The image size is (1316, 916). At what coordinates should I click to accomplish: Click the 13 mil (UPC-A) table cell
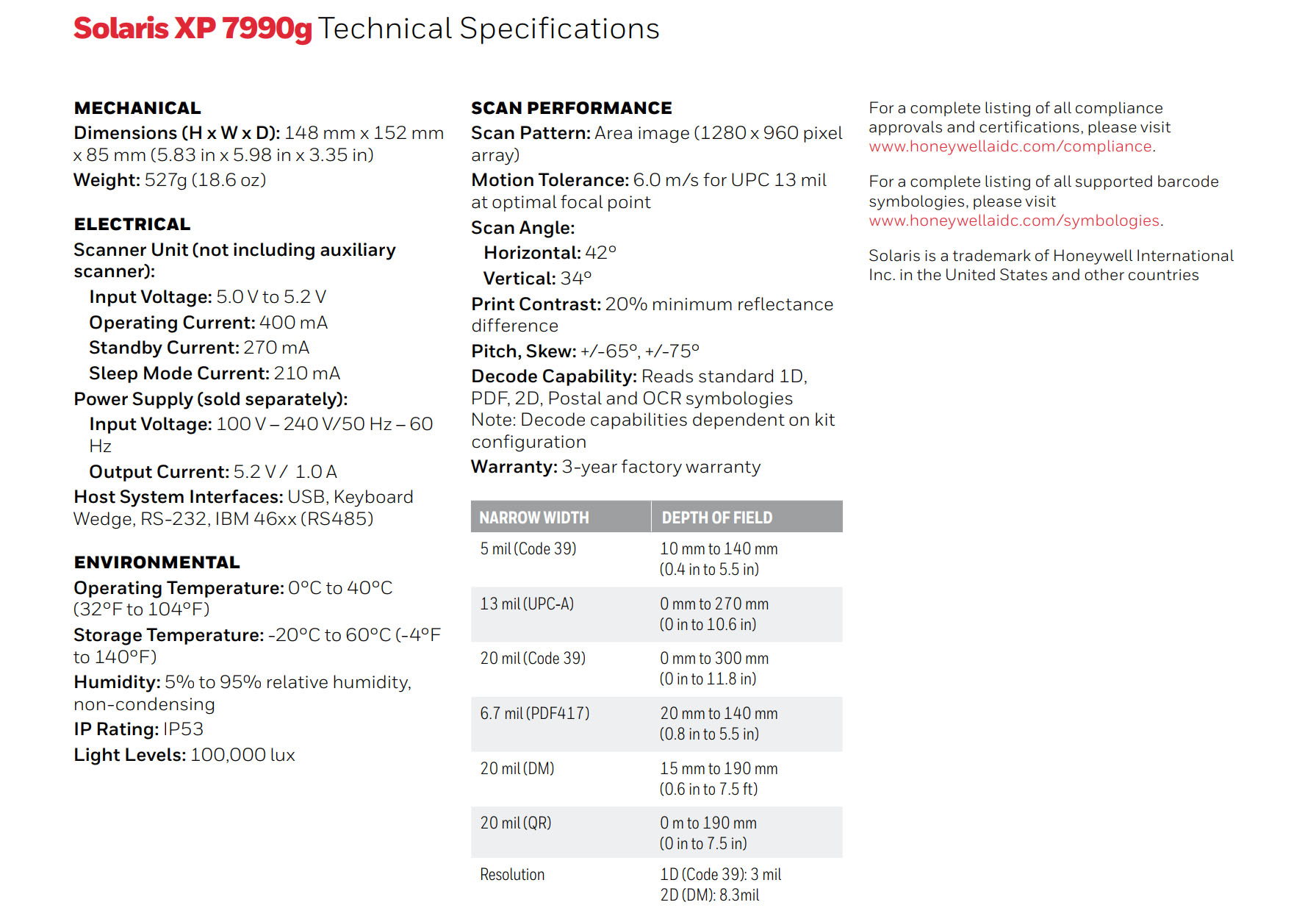pos(527,604)
